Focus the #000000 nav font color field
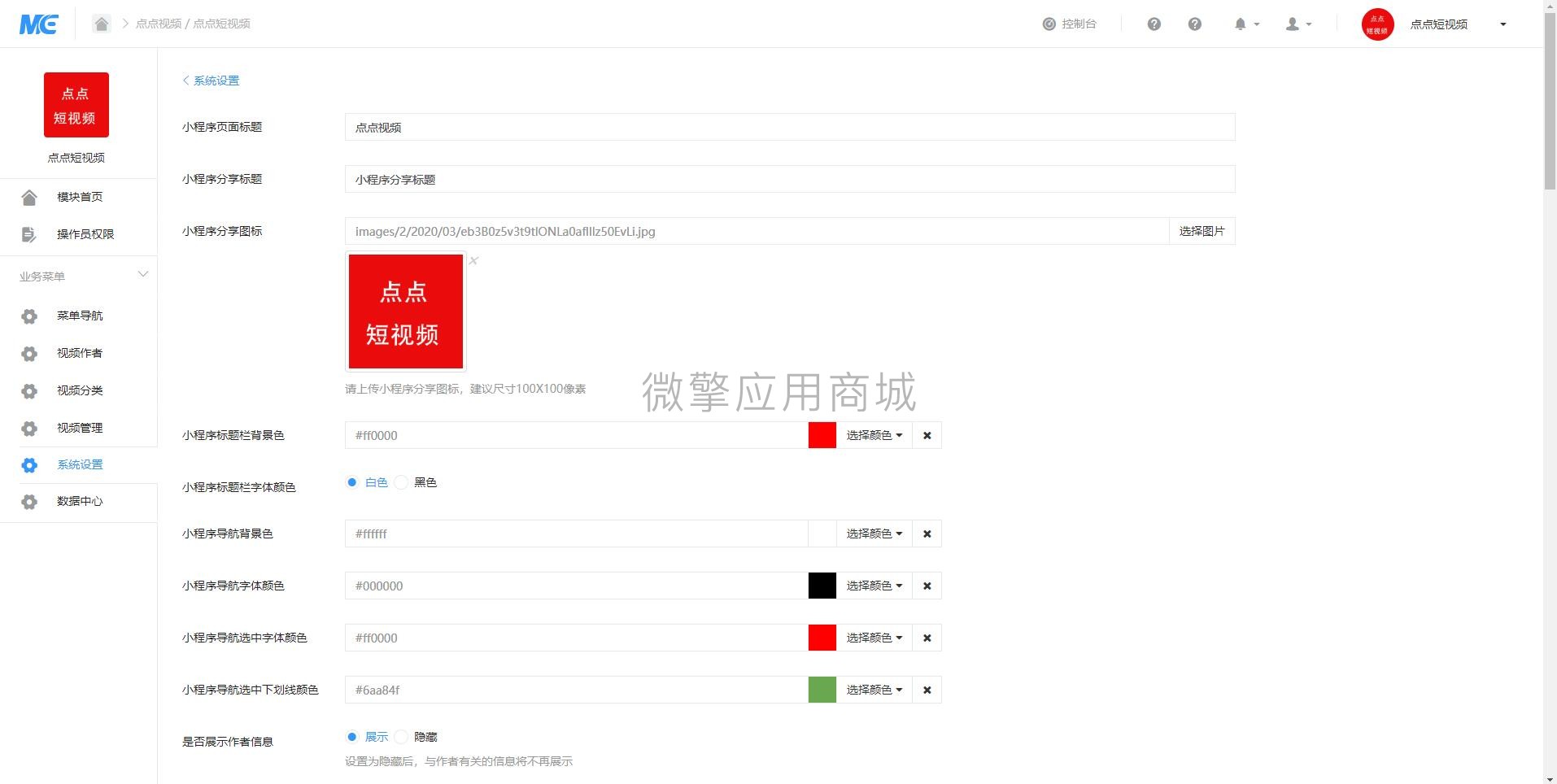Viewport: 1557px width, 784px height. click(x=577, y=586)
